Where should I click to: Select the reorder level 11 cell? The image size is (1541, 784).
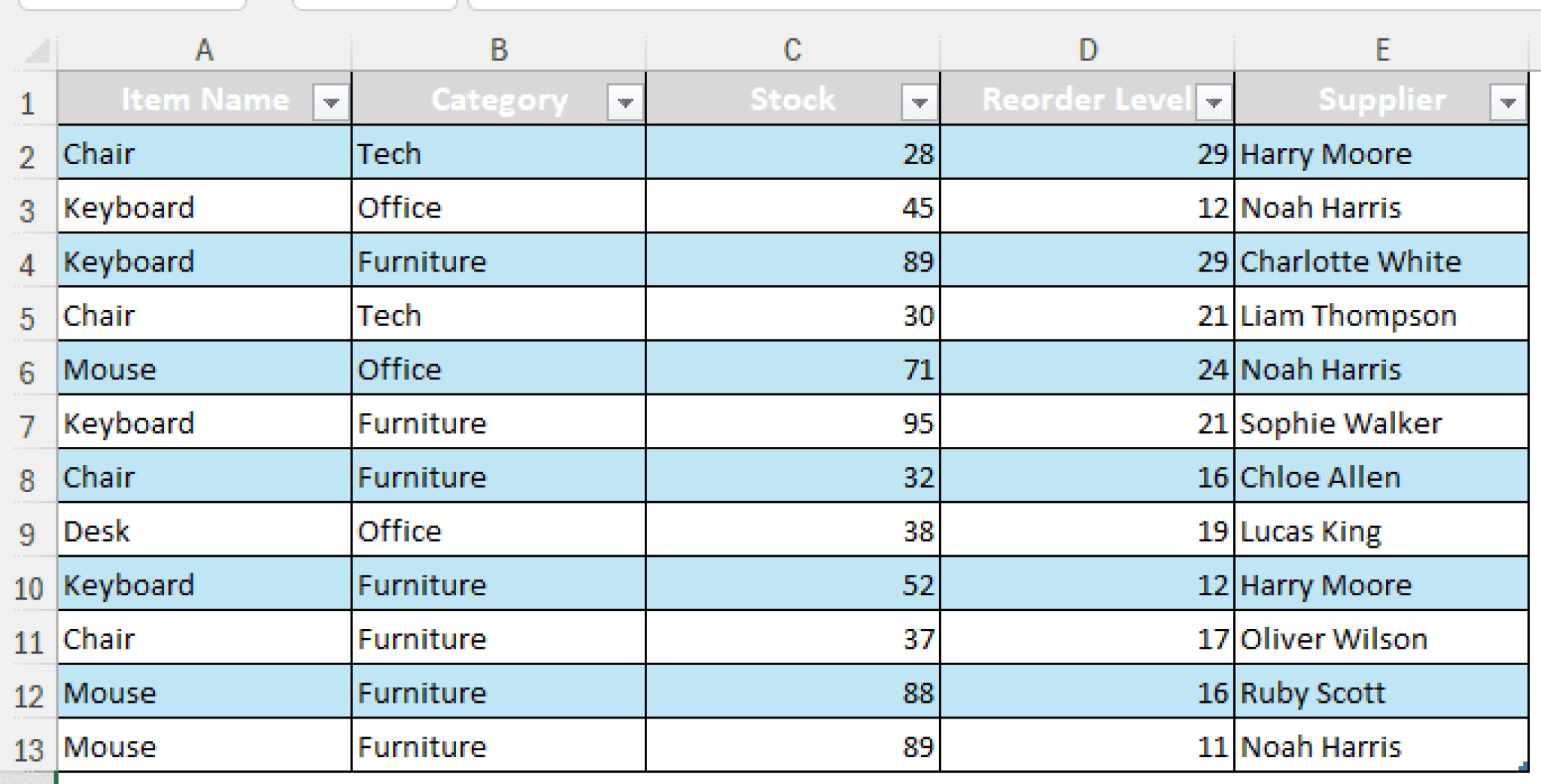tap(1088, 746)
